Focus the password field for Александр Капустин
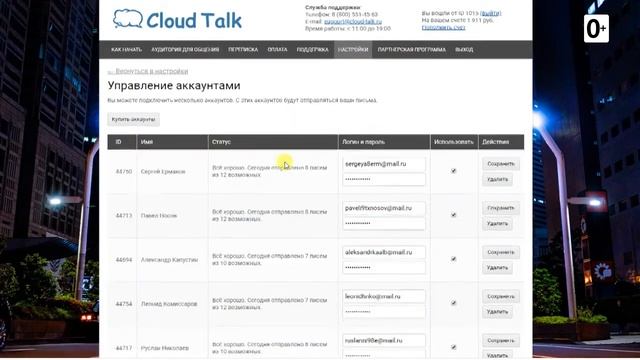Screen dimensions: 640x360 [384, 267]
